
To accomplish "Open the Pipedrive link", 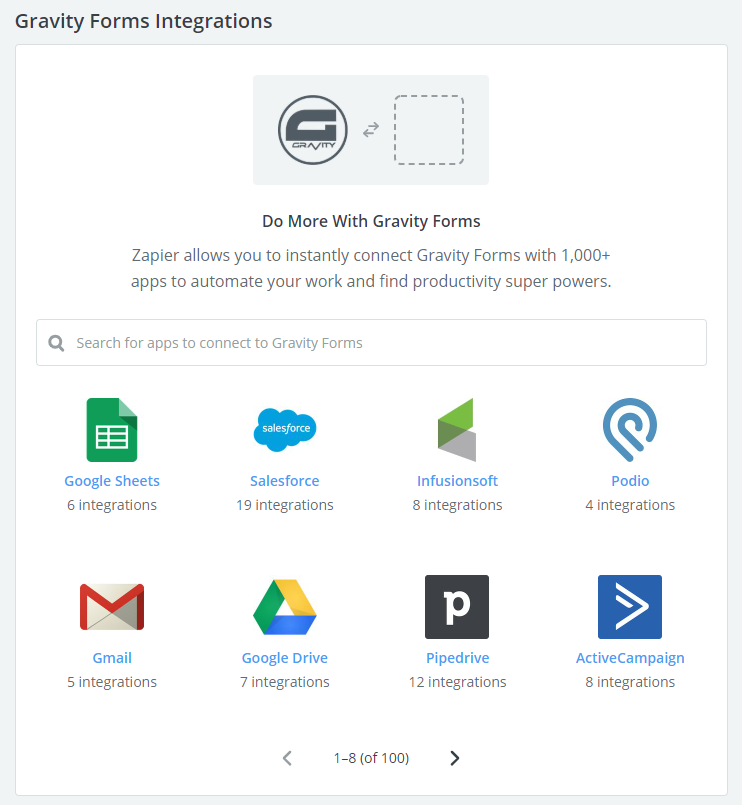I will 457,658.
